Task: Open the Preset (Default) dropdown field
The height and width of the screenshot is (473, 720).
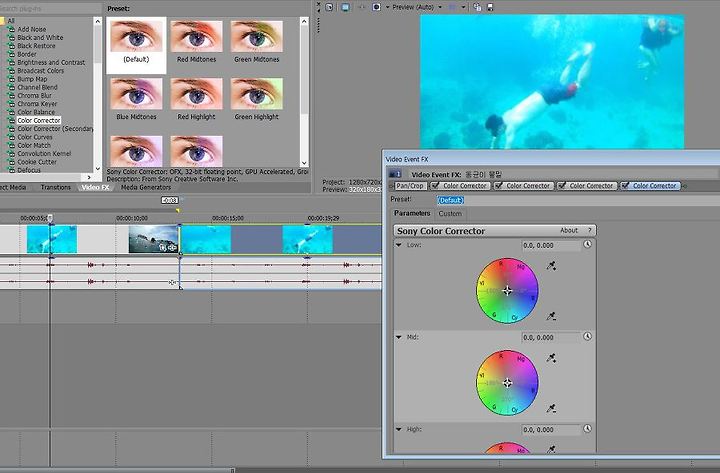Action: coord(576,200)
